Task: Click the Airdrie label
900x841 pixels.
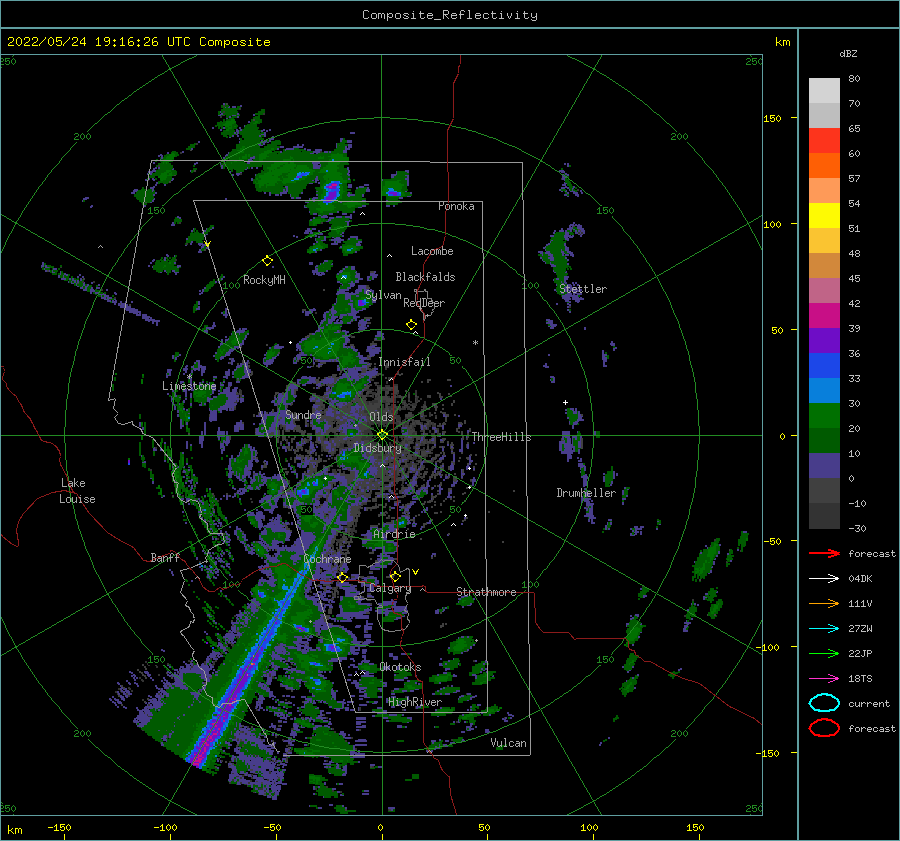Action: [394, 534]
